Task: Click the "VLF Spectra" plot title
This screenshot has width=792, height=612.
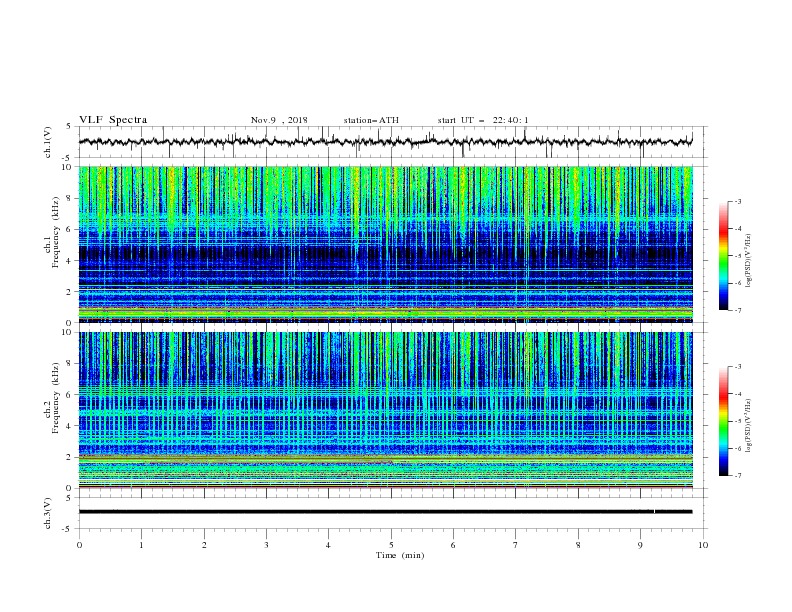Action: click(x=113, y=120)
